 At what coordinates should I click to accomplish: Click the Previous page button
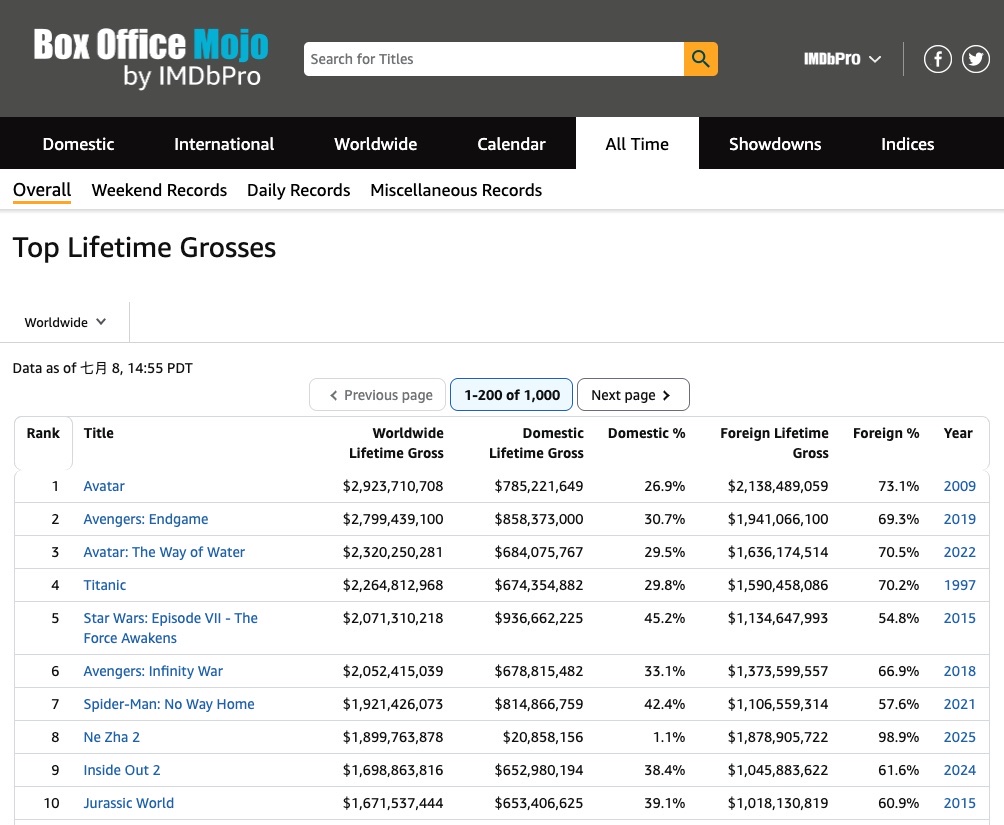click(x=380, y=395)
